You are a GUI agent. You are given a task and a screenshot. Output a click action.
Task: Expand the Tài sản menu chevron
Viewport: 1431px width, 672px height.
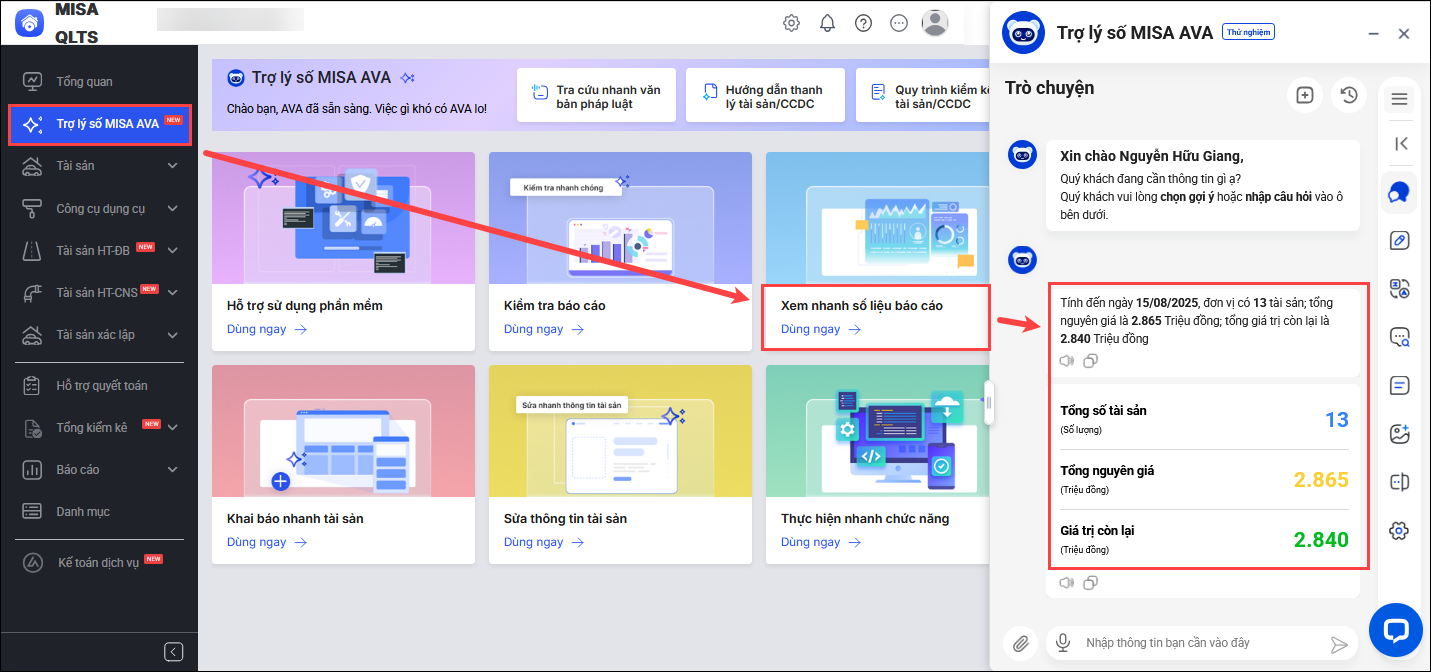tap(173, 166)
